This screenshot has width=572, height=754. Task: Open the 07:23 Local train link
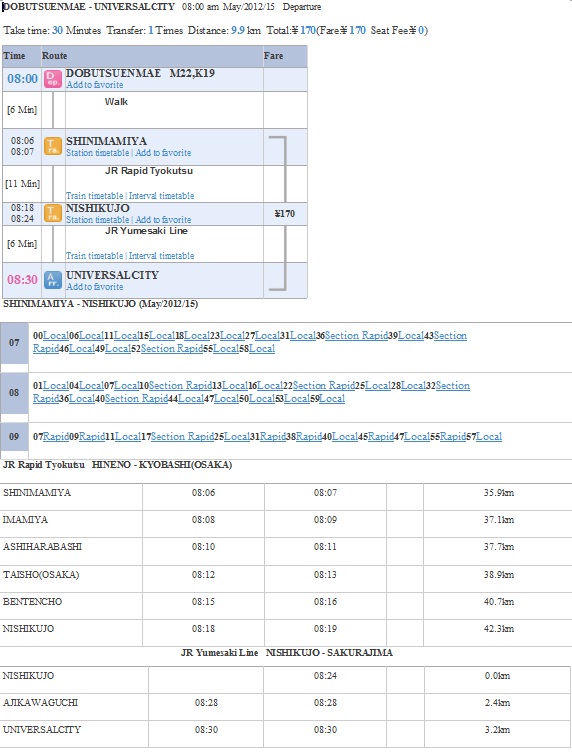click(x=233, y=336)
